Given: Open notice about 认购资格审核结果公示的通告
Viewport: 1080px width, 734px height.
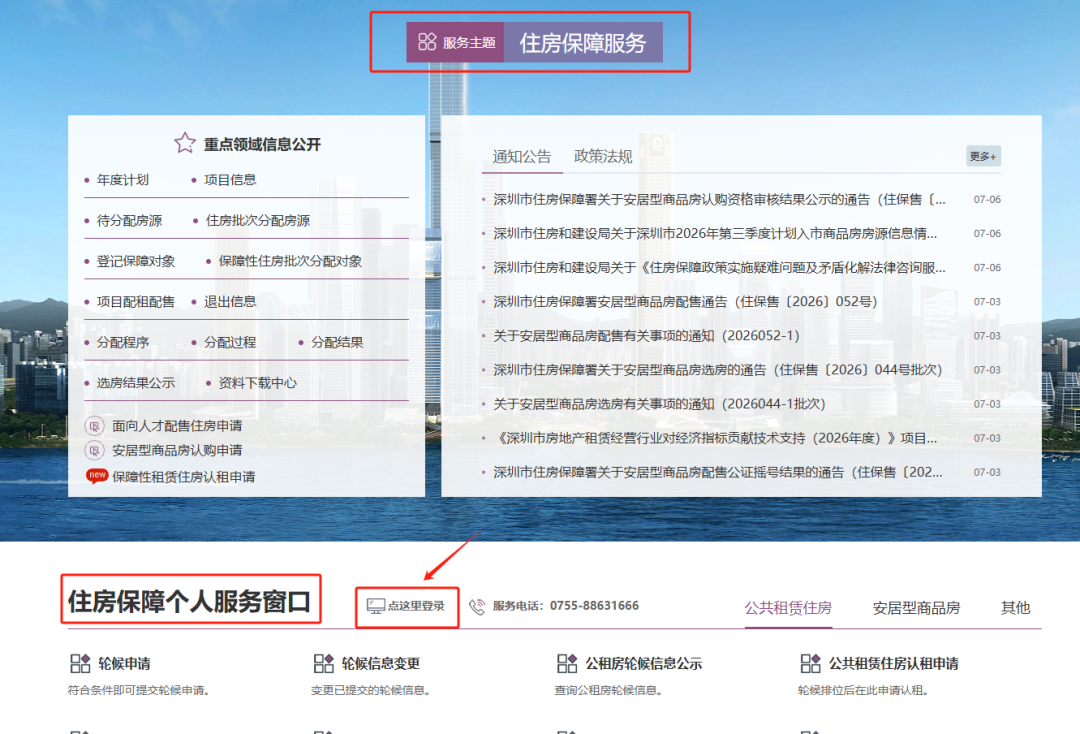Looking at the screenshot, I should 719,200.
